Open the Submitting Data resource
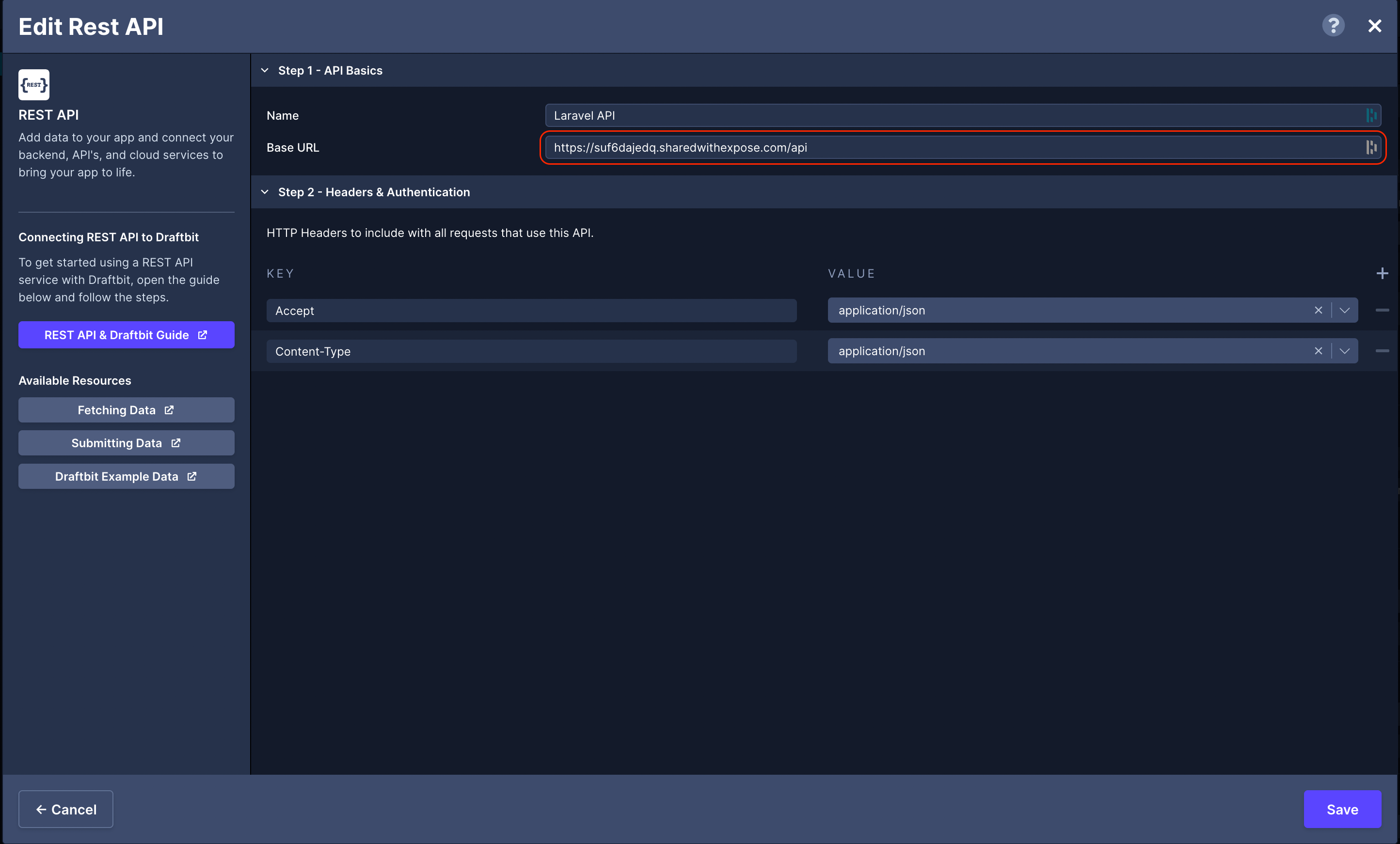 coord(126,443)
